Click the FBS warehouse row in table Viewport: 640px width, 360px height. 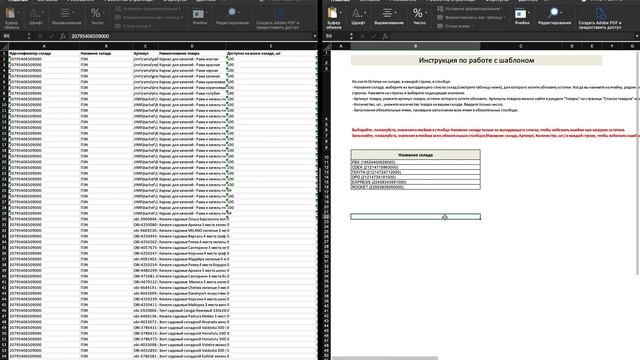click(x=416, y=162)
